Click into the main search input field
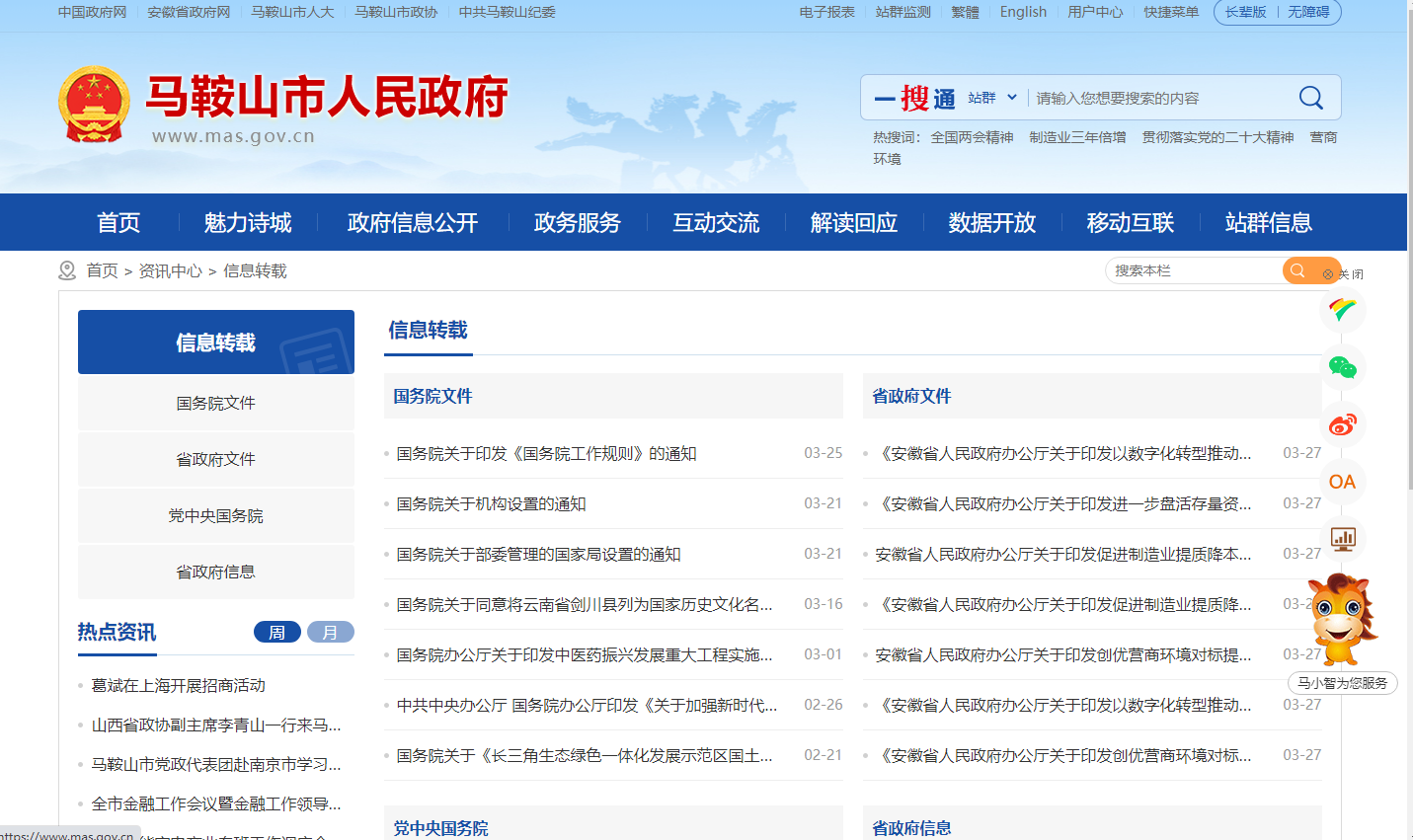 (1160, 98)
